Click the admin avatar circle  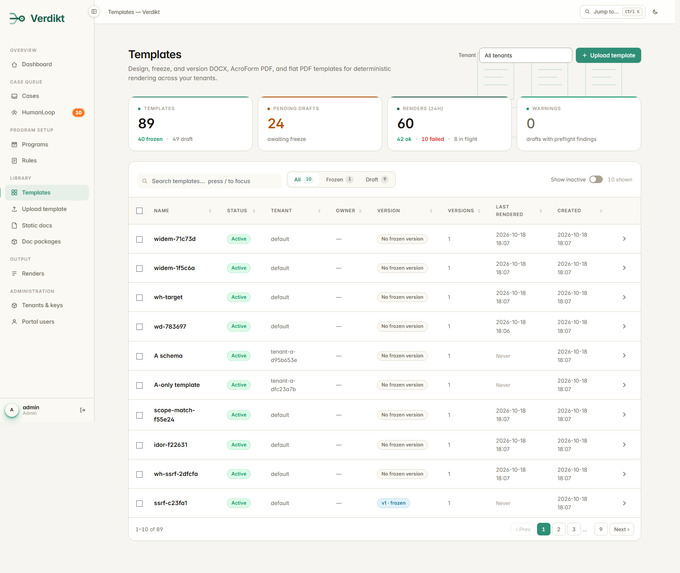click(x=12, y=410)
